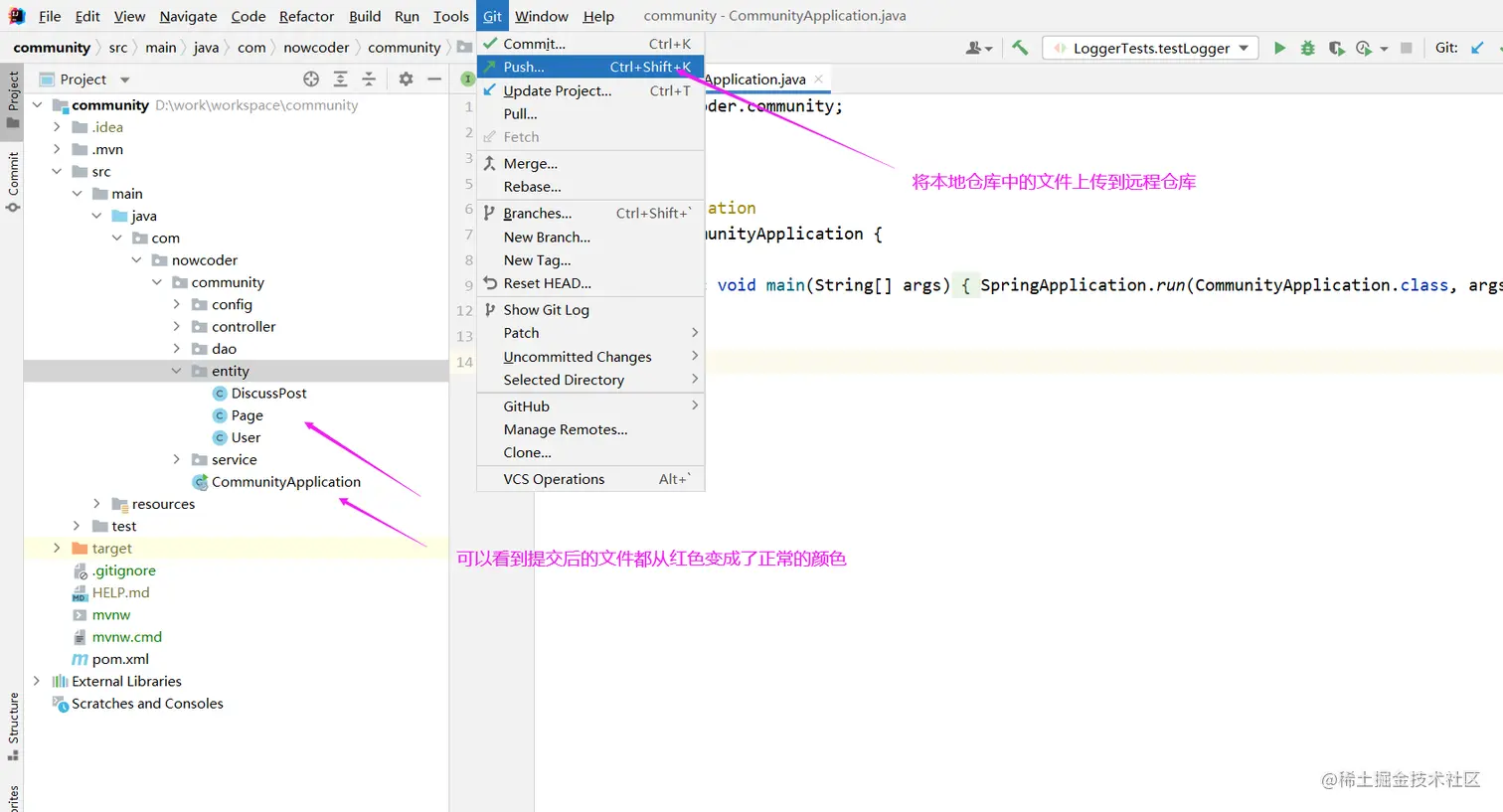Expand the Selected Directory submenu
The image size is (1503, 812).
pos(590,380)
